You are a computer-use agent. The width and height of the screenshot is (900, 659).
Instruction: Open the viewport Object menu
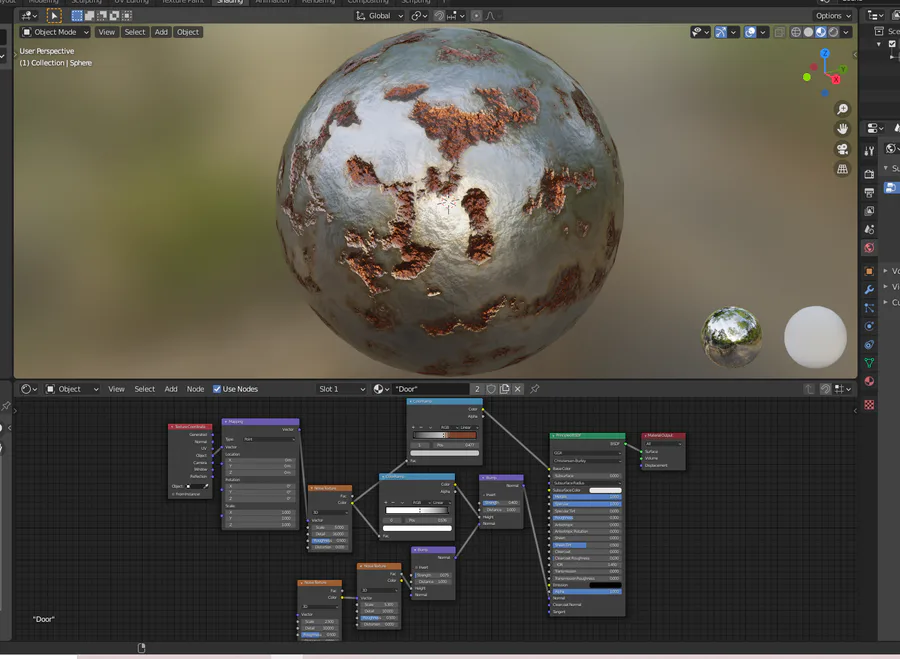click(x=188, y=32)
